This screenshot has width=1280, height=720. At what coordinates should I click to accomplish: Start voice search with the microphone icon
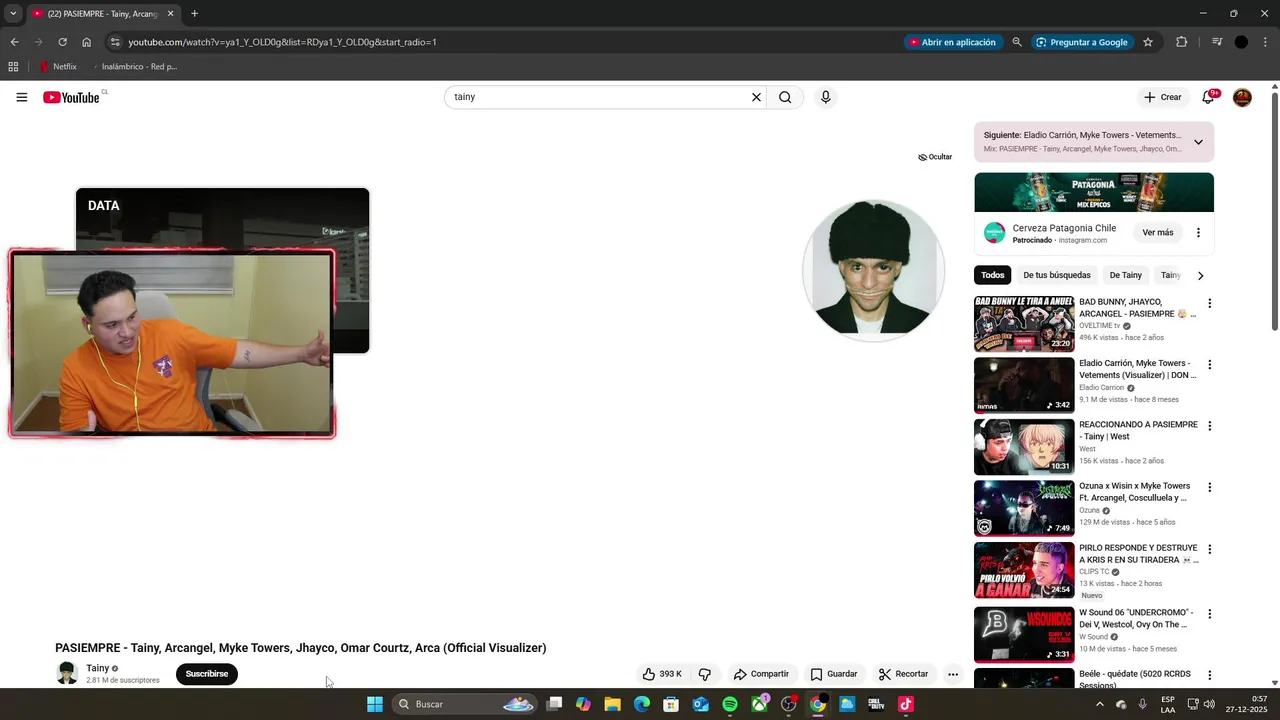click(825, 97)
